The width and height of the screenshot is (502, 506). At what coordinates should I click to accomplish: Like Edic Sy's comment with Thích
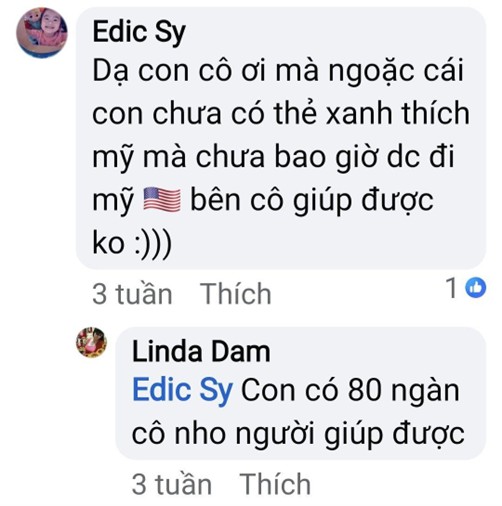pyautogui.click(x=236, y=294)
